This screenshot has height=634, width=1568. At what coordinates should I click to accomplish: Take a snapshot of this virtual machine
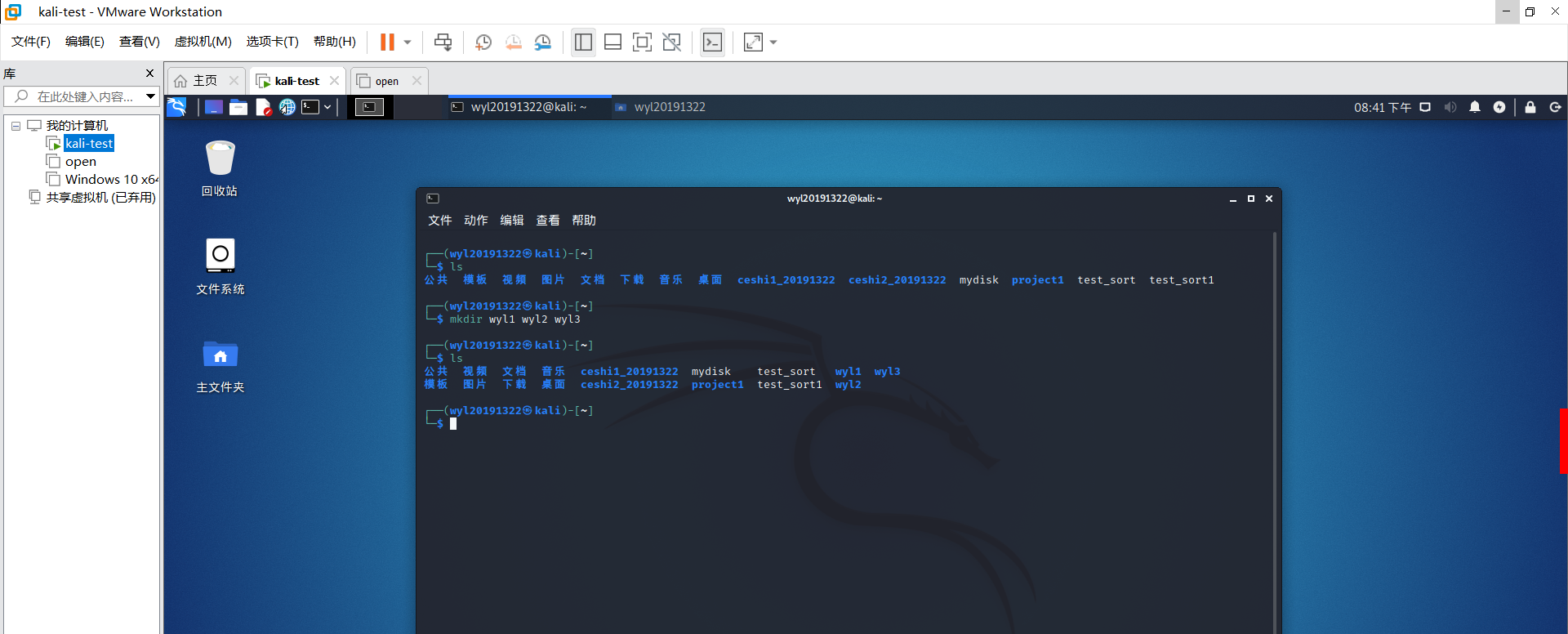click(x=483, y=42)
